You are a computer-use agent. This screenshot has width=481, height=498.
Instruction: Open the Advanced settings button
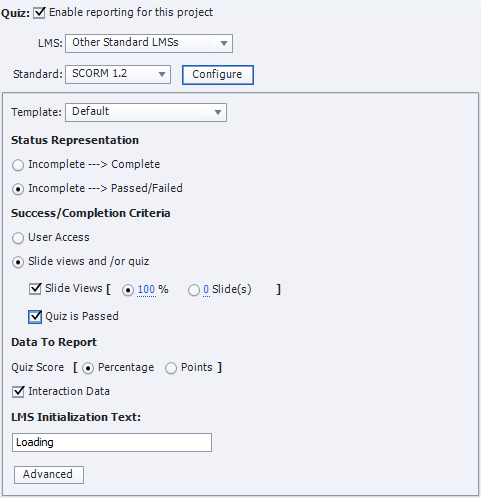[49, 475]
